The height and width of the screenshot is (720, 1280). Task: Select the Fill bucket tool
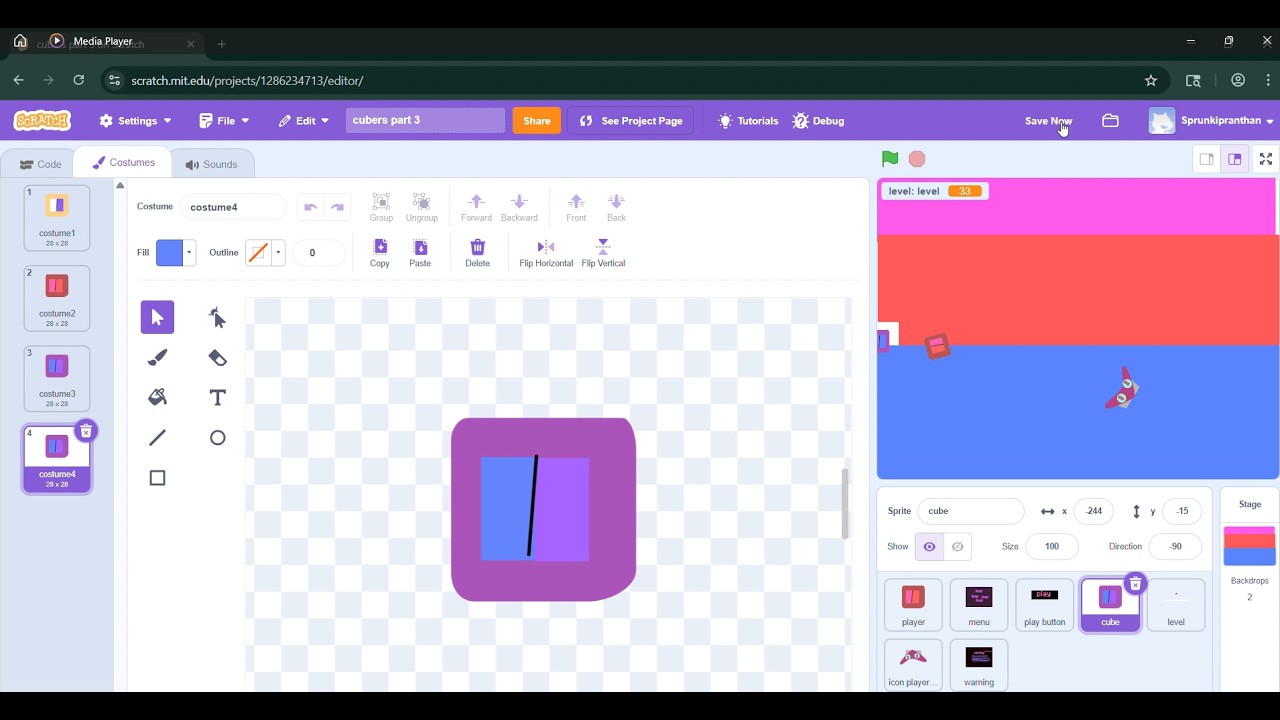157,397
